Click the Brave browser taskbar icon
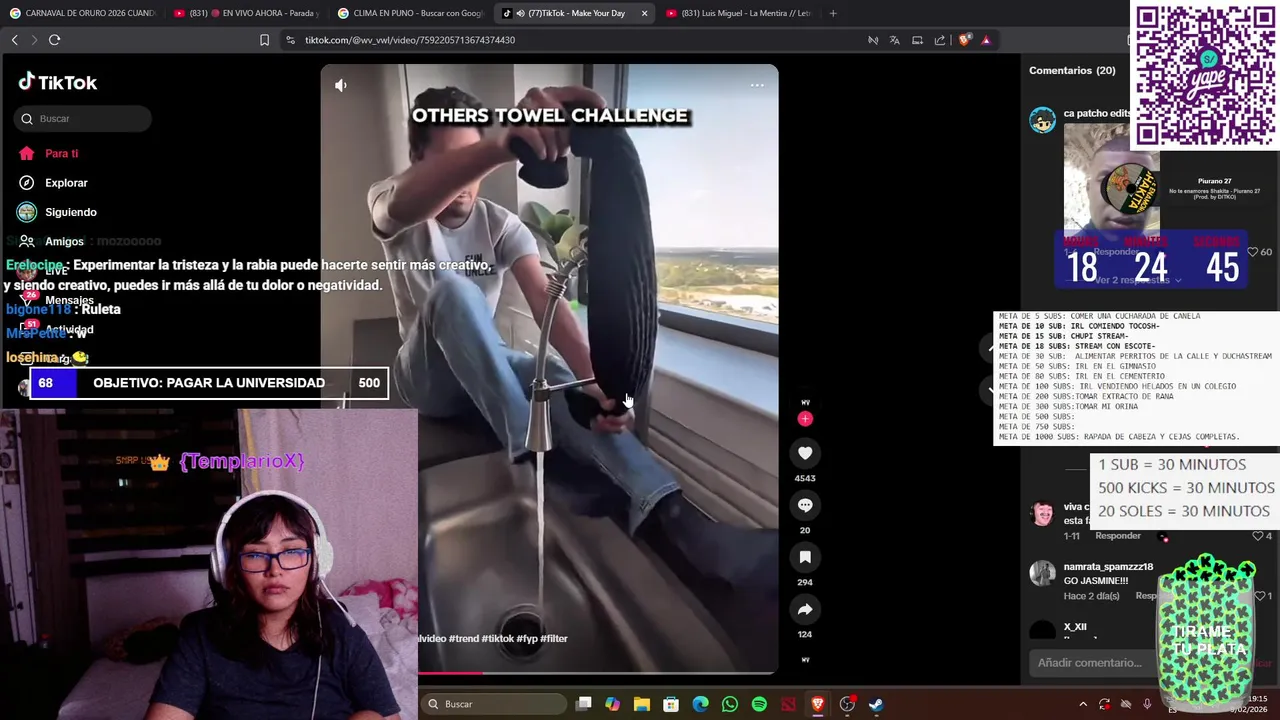Screen dimensions: 1280x720 point(818,704)
